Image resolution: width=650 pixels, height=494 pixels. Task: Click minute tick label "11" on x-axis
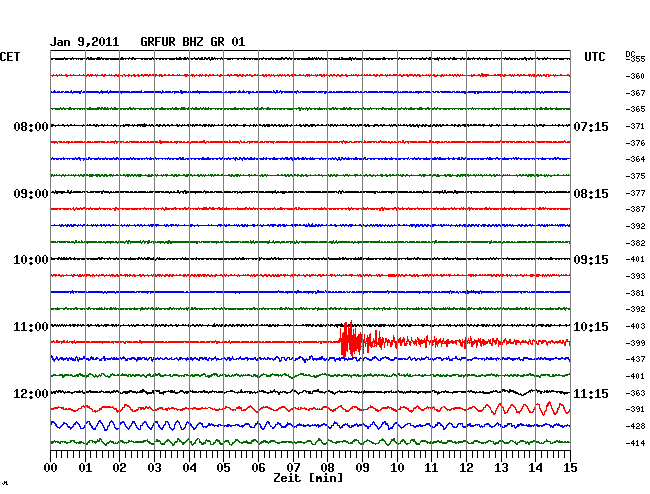tap(431, 468)
